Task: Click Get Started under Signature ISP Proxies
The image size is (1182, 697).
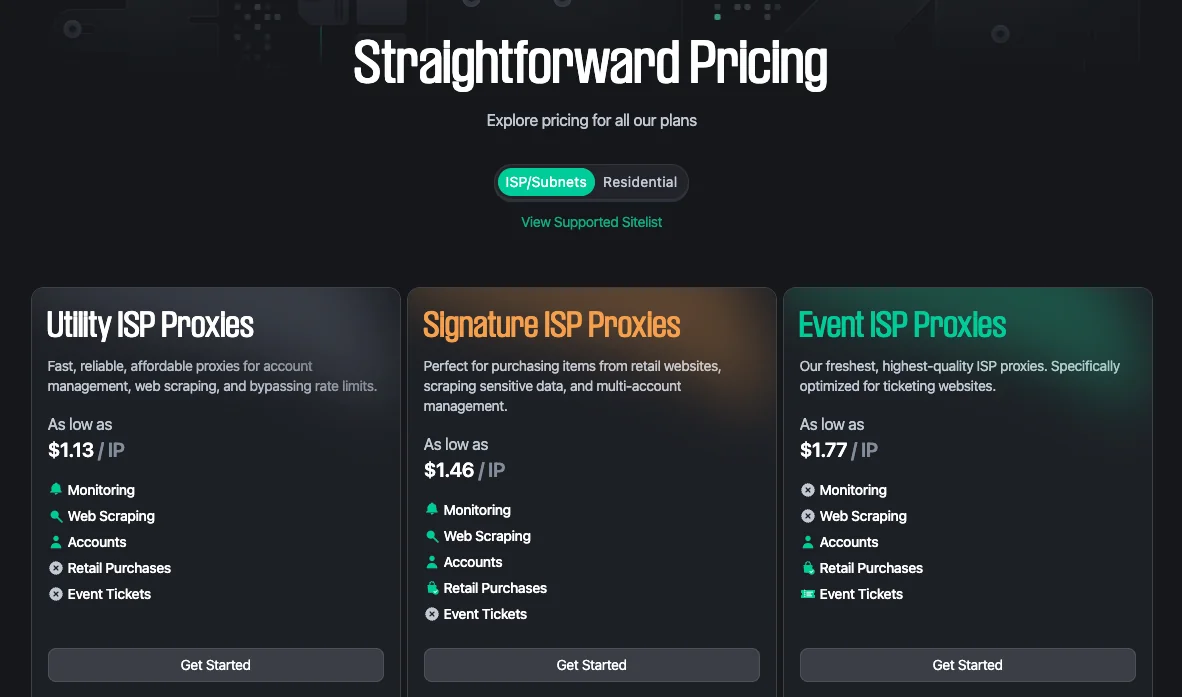Action: pyautogui.click(x=591, y=665)
